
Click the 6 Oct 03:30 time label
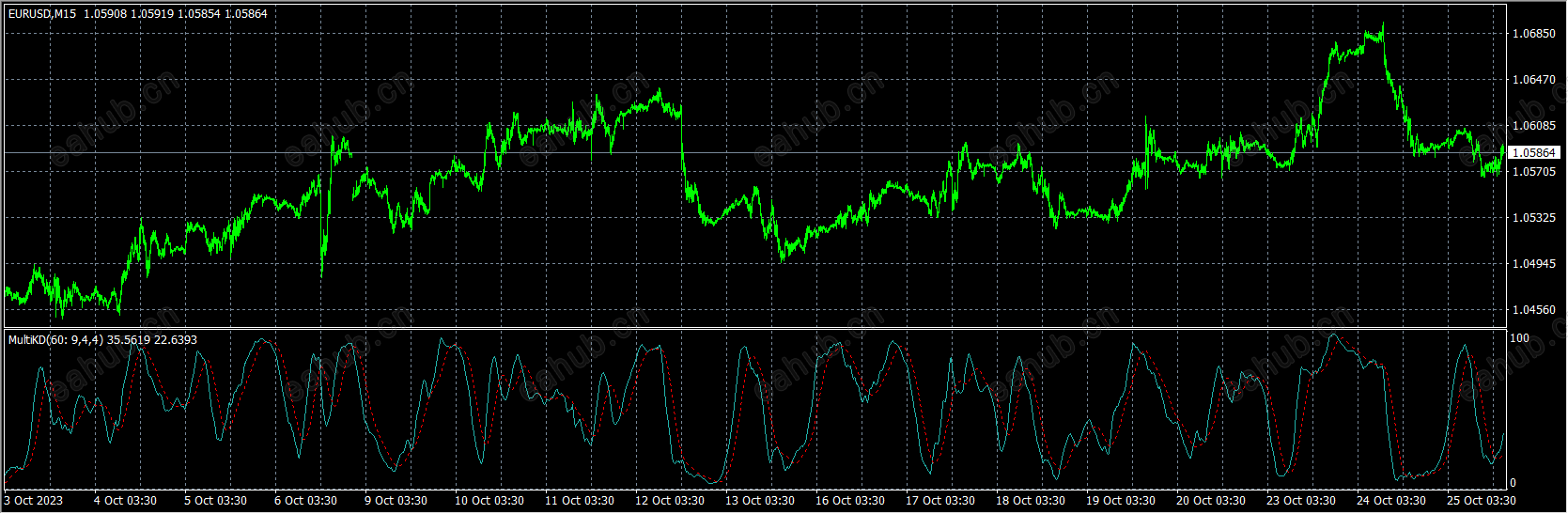pyautogui.click(x=305, y=501)
